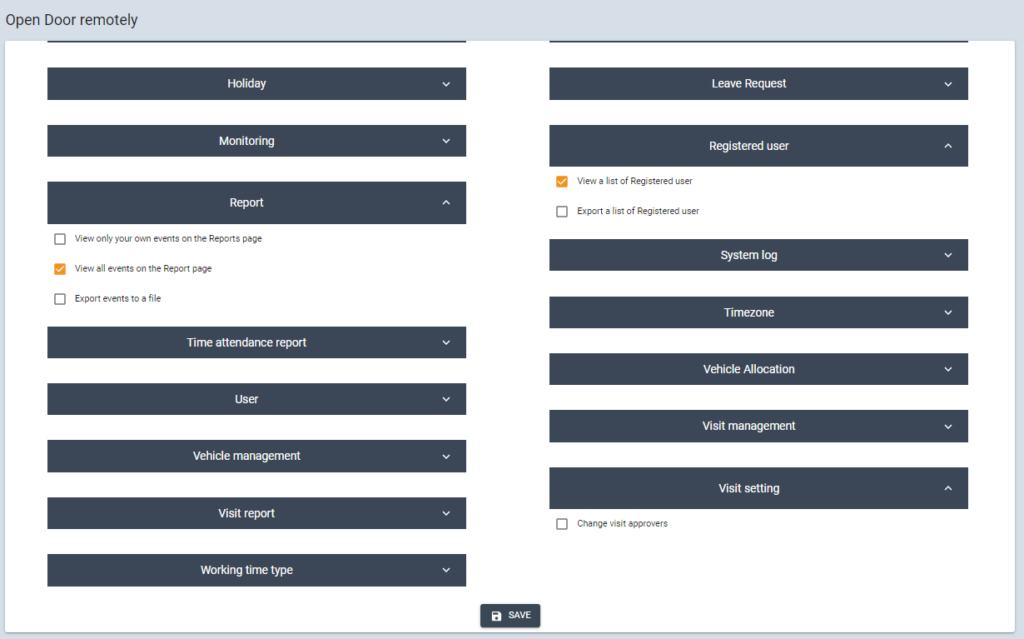Open the Leave Request section arrow
The width and height of the screenshot is (1024, 639).
(948, 84)
